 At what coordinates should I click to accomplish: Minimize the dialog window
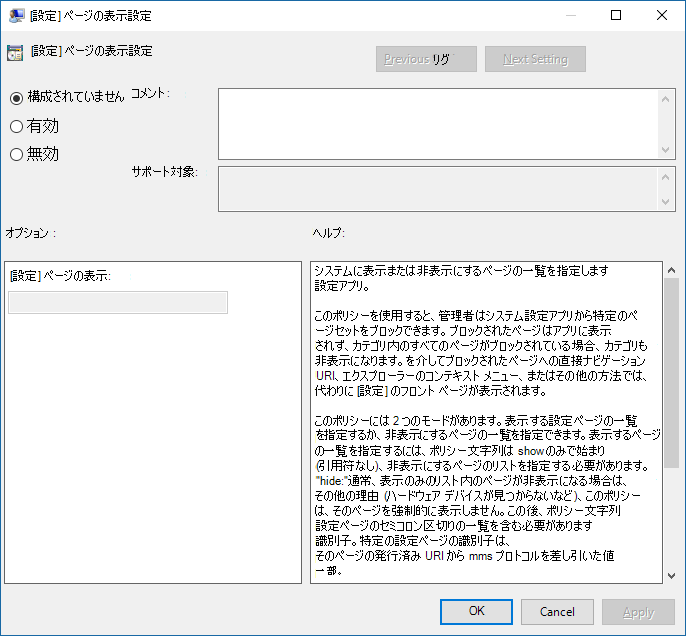(570, 15)
